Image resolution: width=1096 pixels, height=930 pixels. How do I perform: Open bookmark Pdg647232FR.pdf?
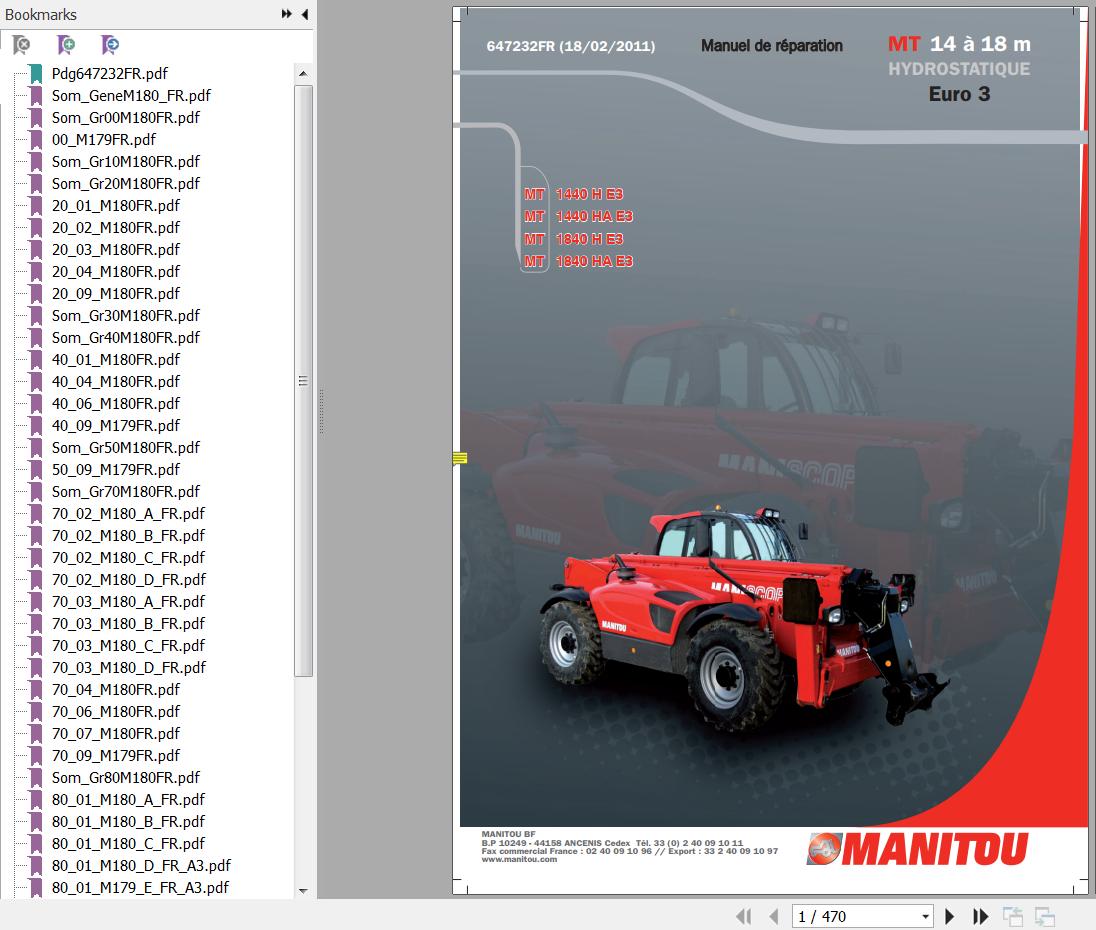click(110, 73)
